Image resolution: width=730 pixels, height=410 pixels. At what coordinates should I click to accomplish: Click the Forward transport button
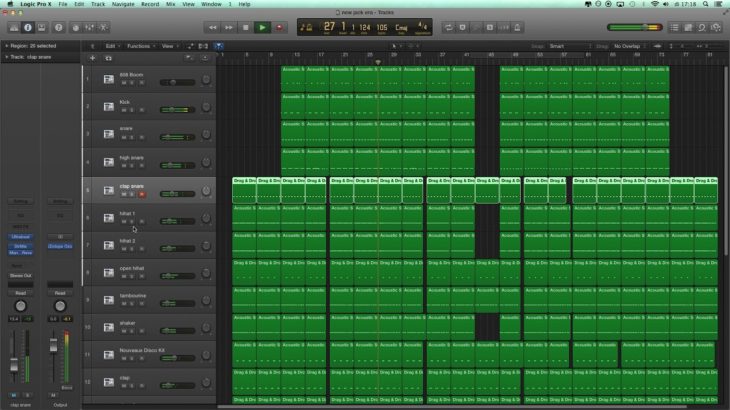pos(229,27)
